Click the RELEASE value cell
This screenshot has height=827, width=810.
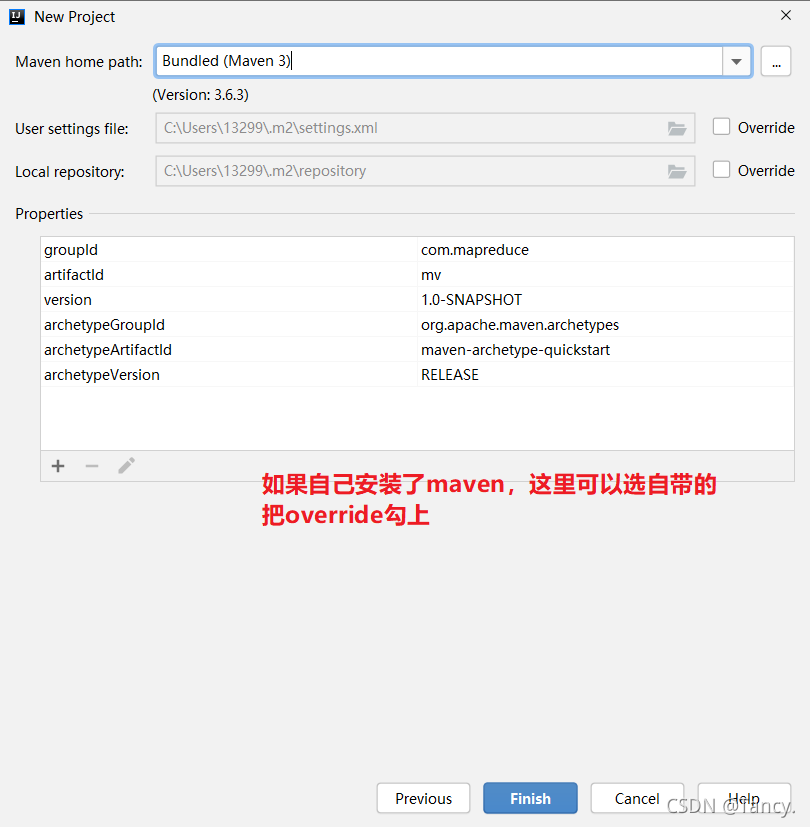[x=605, y=374]
